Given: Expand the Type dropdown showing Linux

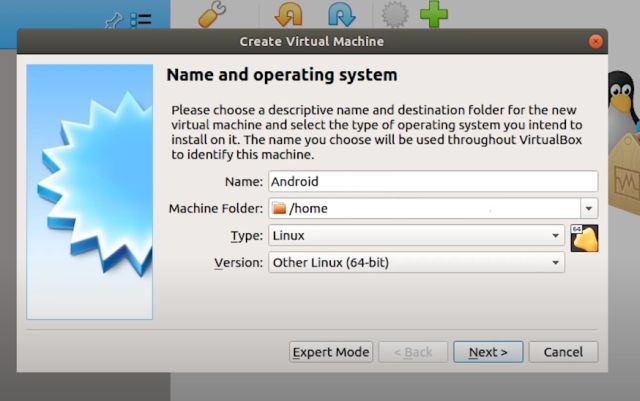Looking at the screenshot, I should [x=556, y=236].
